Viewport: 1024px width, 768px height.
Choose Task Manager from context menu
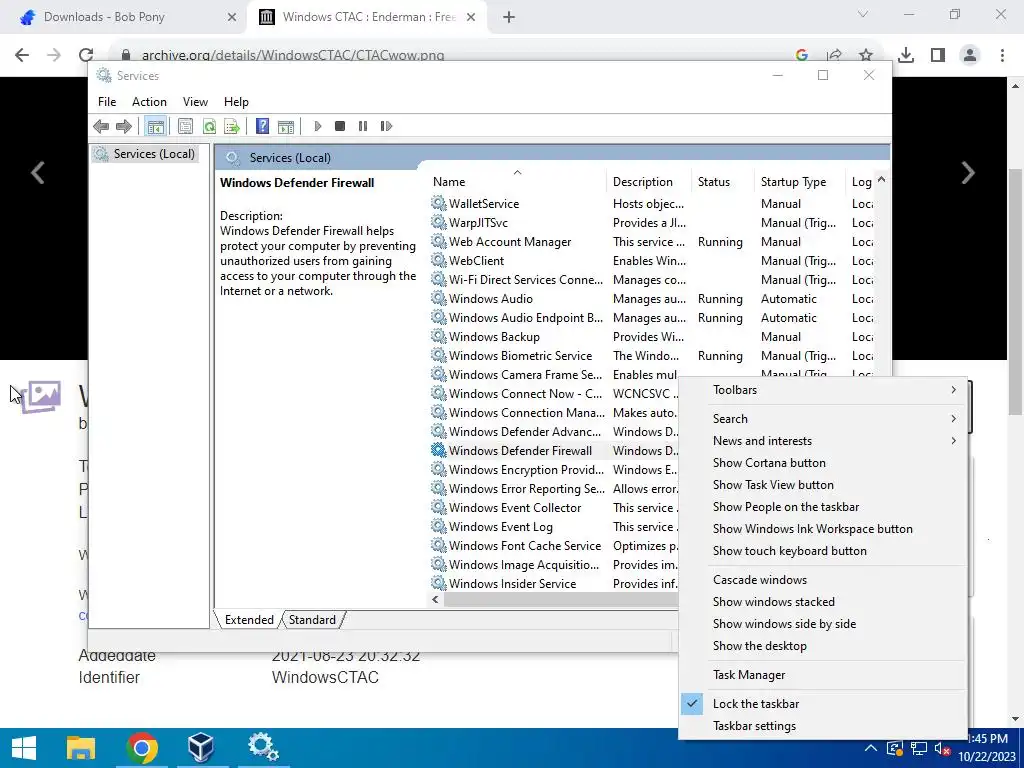823,675
